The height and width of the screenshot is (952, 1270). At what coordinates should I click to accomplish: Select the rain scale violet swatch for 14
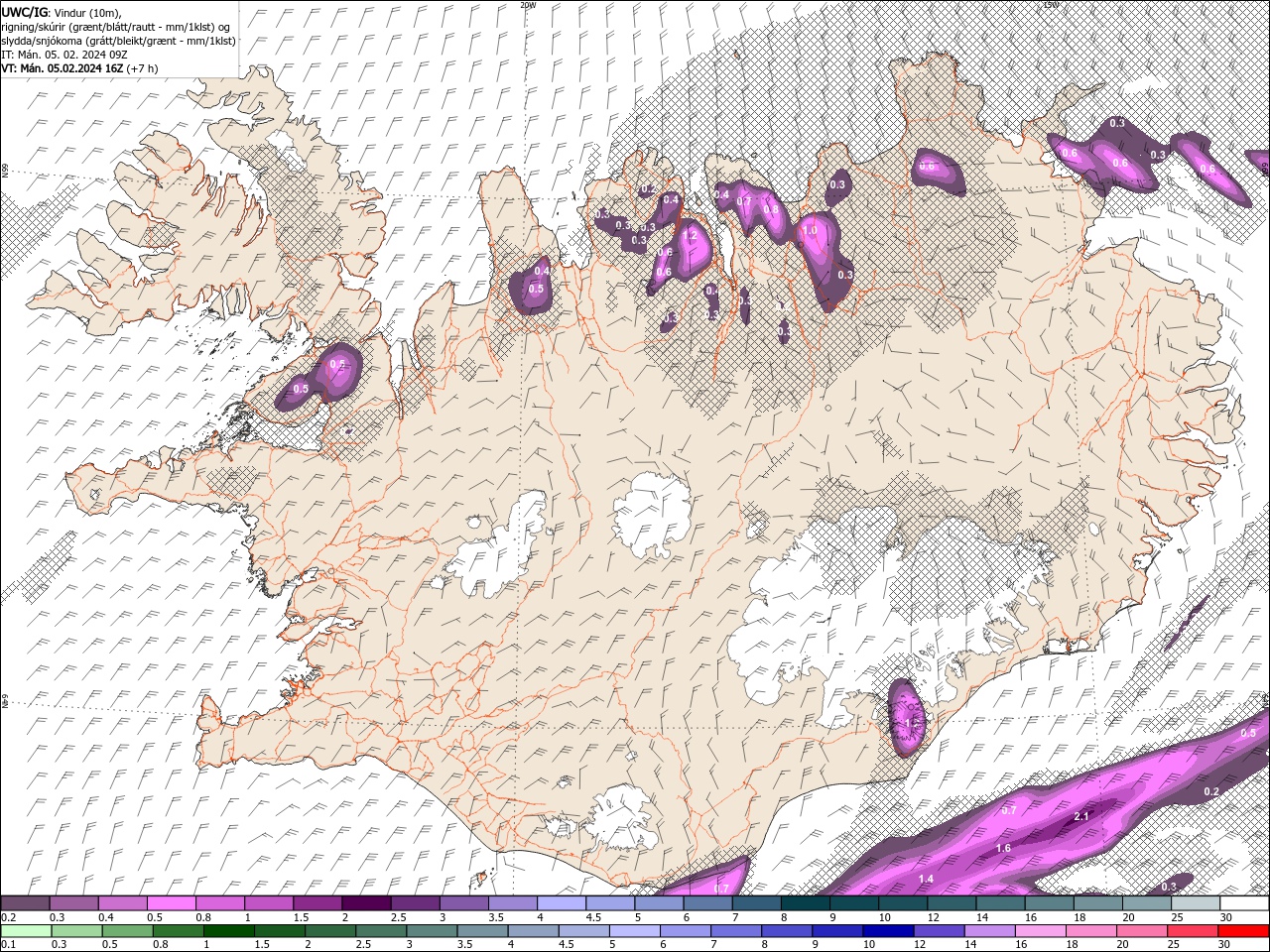tap(991, 931)
